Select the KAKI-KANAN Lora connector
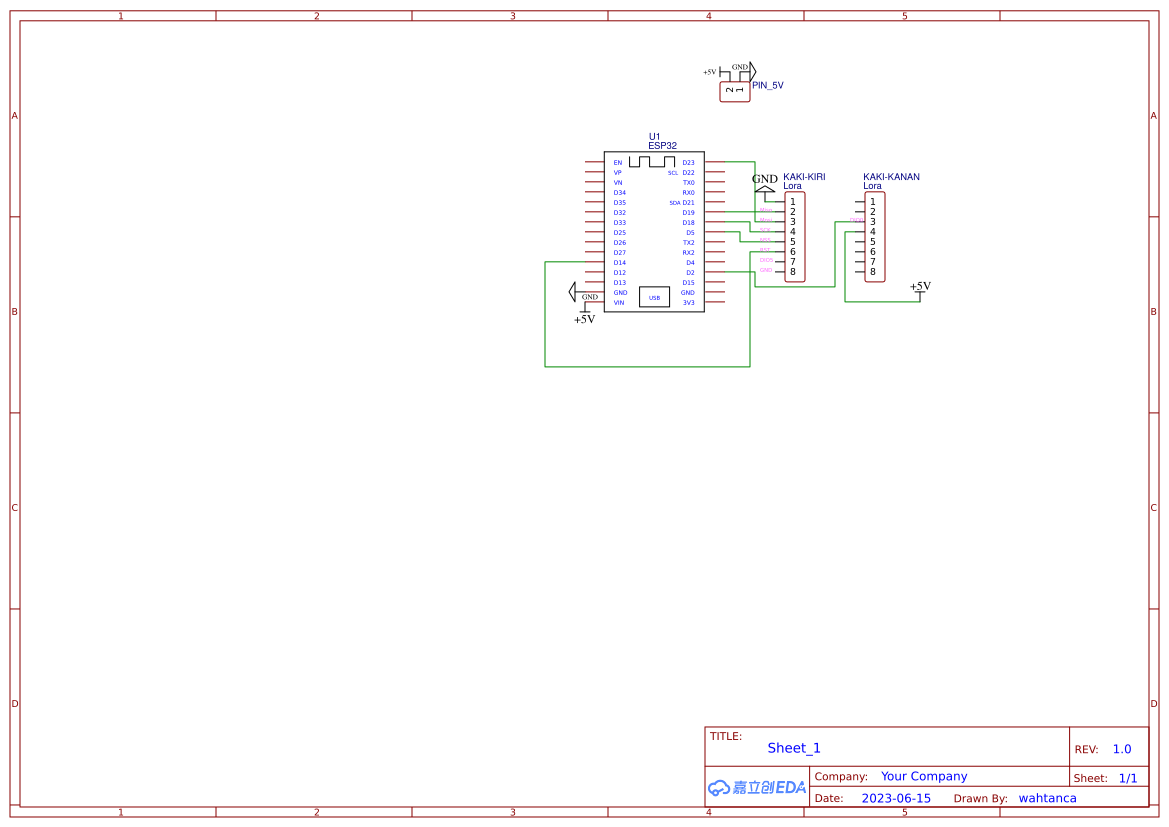Viewport: 1169px width, 827px height. (x=875, y=235)
